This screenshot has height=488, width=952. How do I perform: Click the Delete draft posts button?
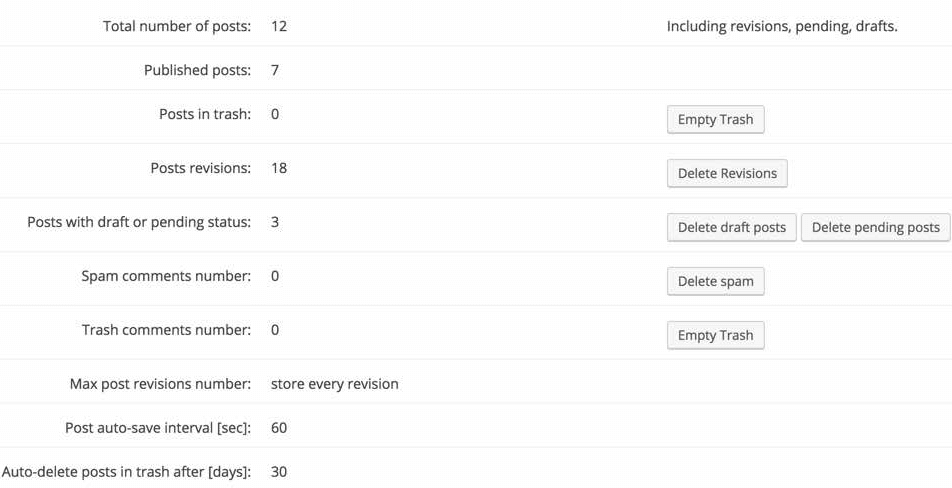tap(731, 228)
